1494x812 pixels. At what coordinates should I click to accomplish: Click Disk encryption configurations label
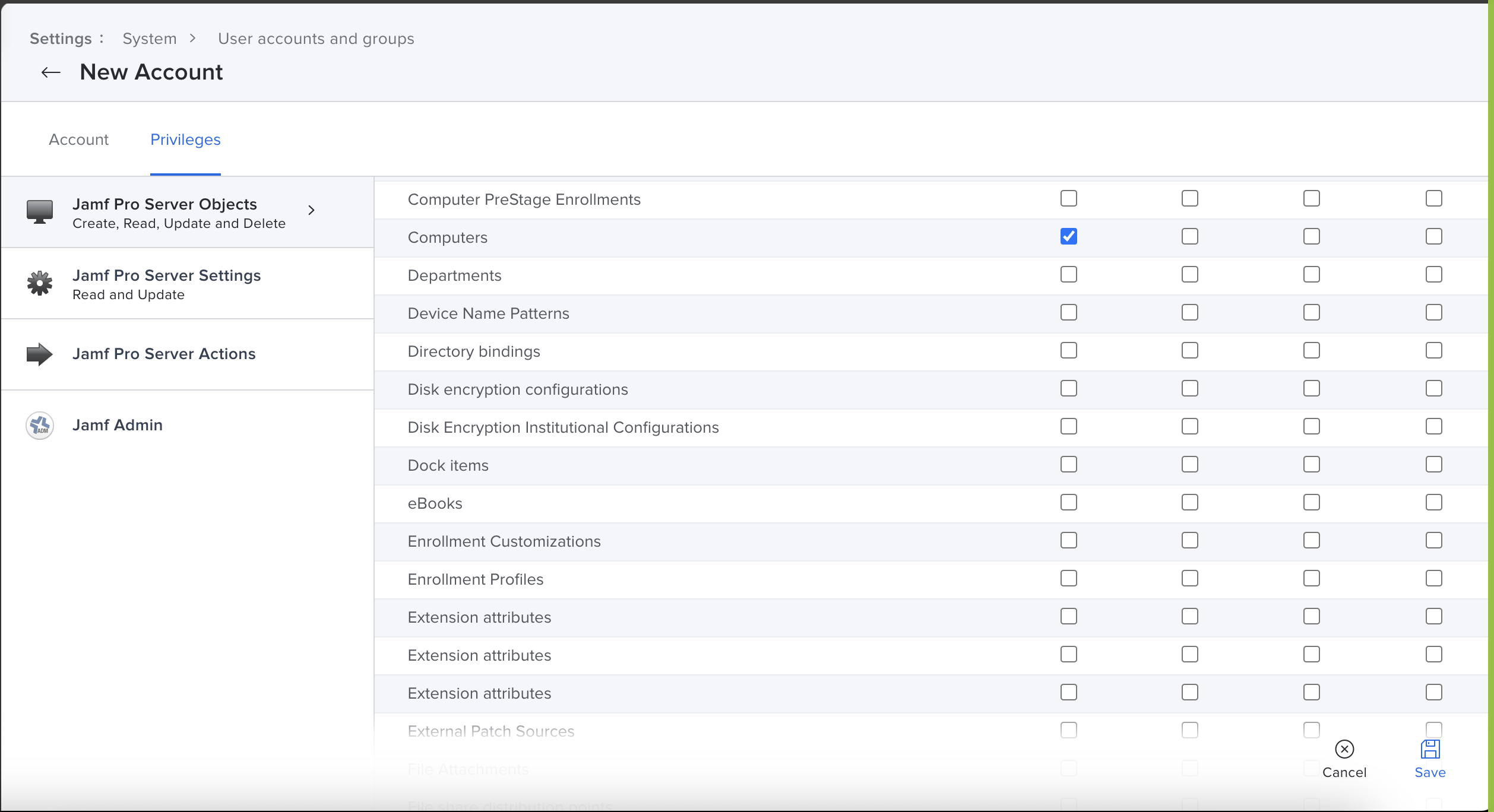tap(518, 389)
